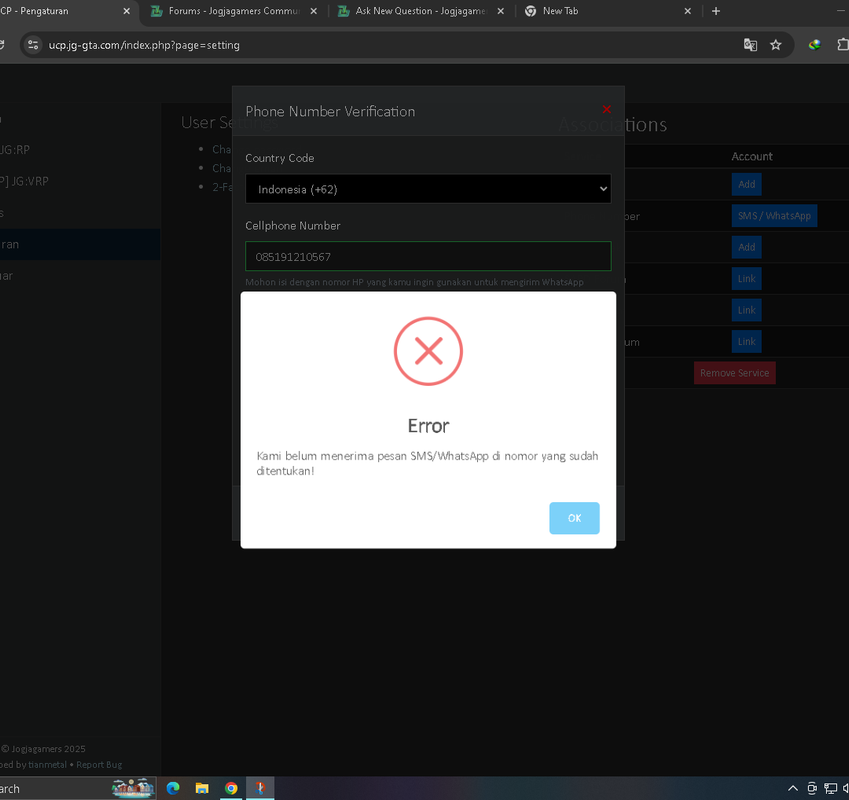Select JG:VRP in the sidebar
The height and width of the screenshot is (800, 849).
(24, 181)
